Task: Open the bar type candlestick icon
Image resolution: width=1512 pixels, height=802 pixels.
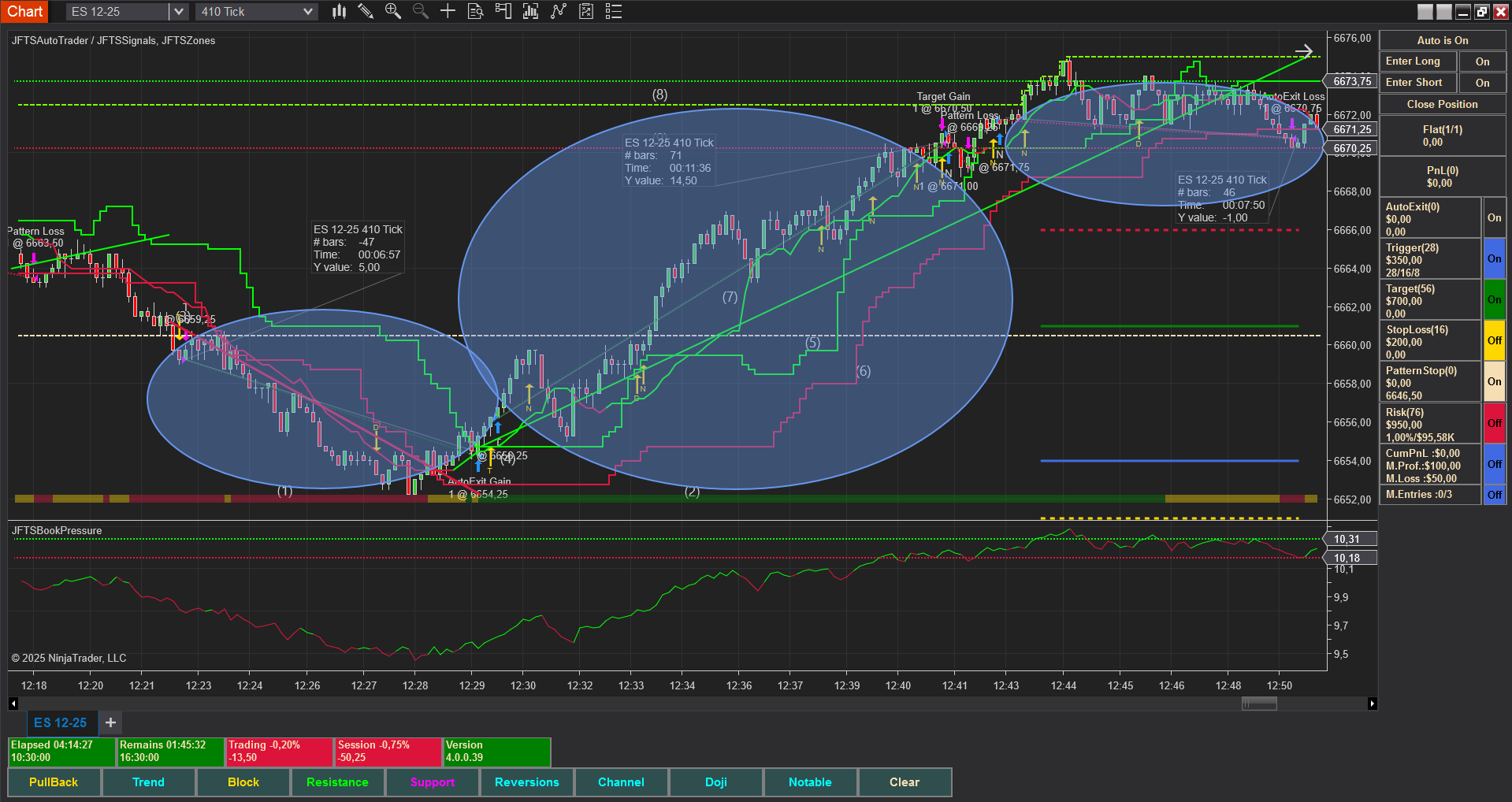Action: coord(339,11)
